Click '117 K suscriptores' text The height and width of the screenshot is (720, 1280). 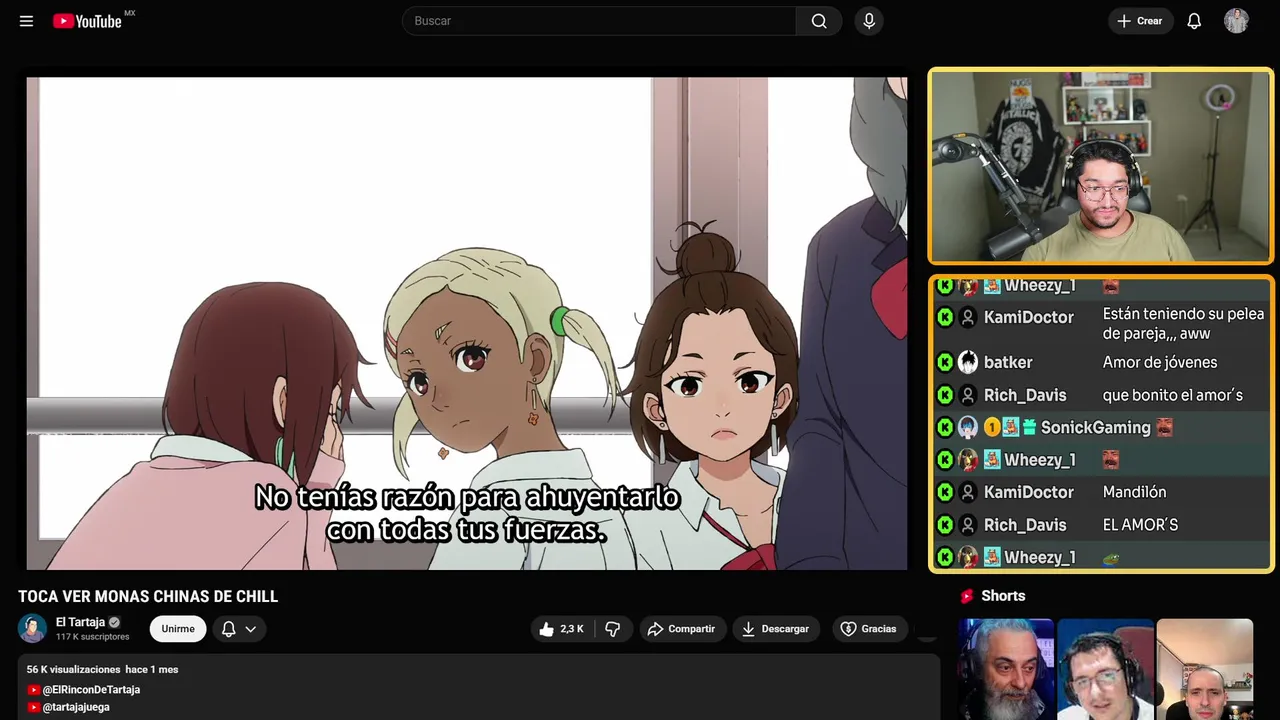93,637
